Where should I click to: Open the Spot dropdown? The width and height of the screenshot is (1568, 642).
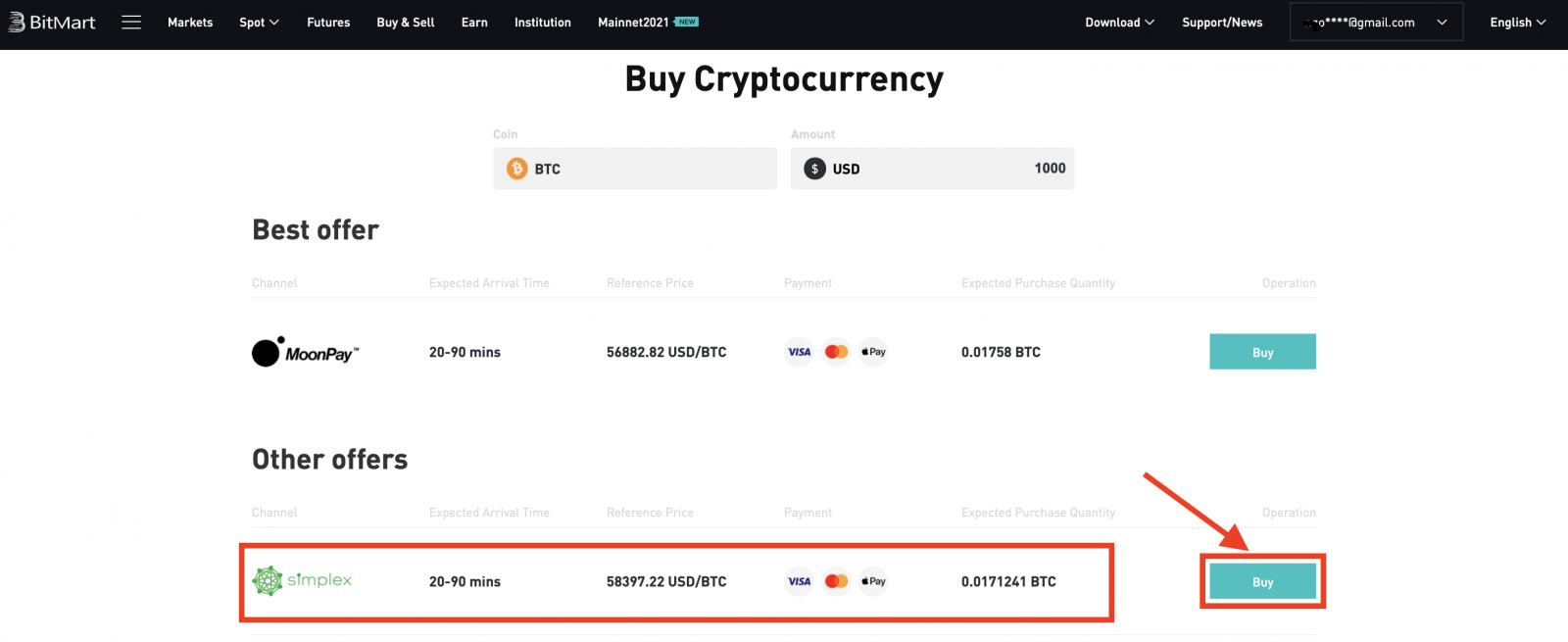tap(258, 22)
